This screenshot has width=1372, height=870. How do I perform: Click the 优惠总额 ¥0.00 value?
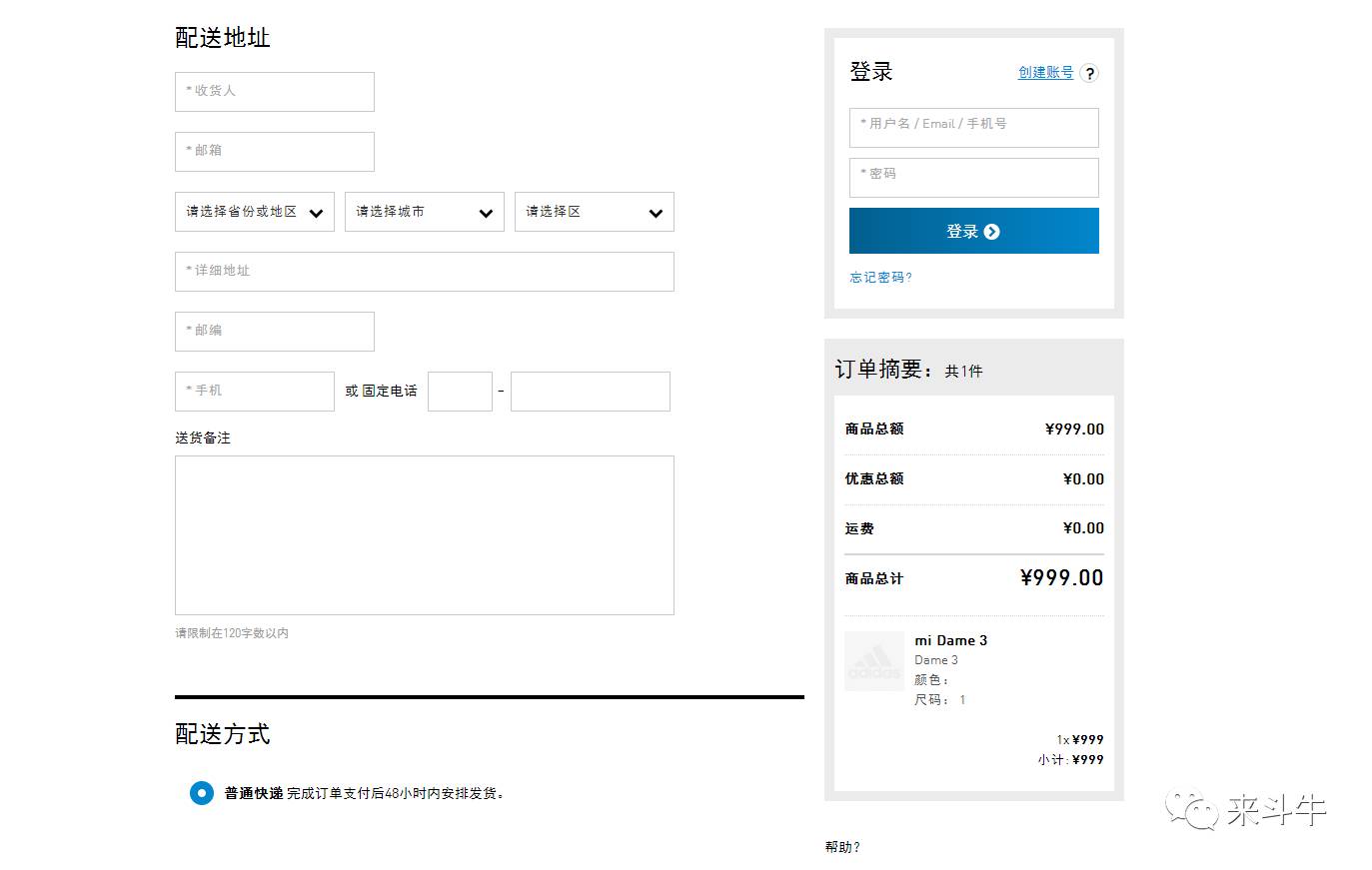pyautogui.click(x=1083, y=479)
